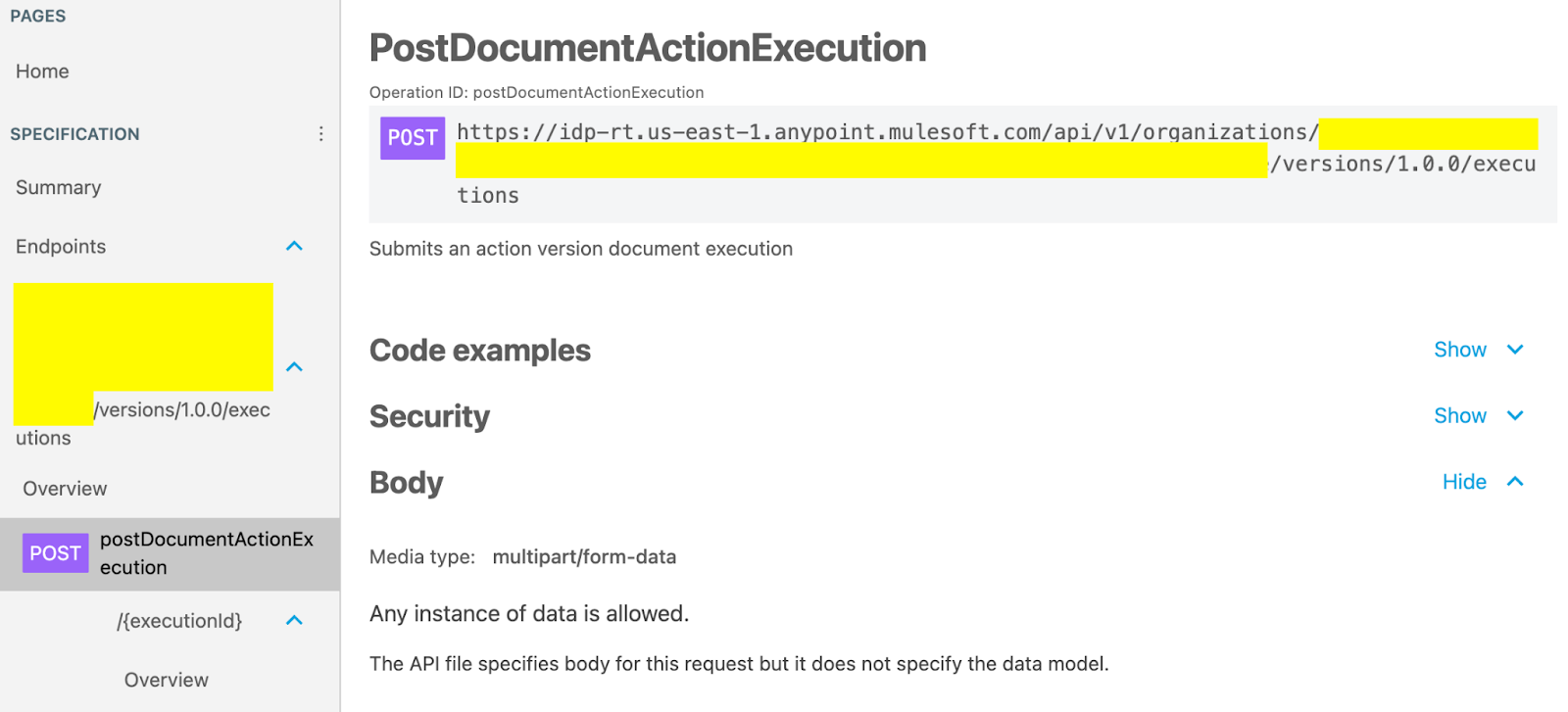The width and height of the screenshot is (1568, 712).
Task: Collapse the /{executionId} tree entry
Action: click(293, 620)
